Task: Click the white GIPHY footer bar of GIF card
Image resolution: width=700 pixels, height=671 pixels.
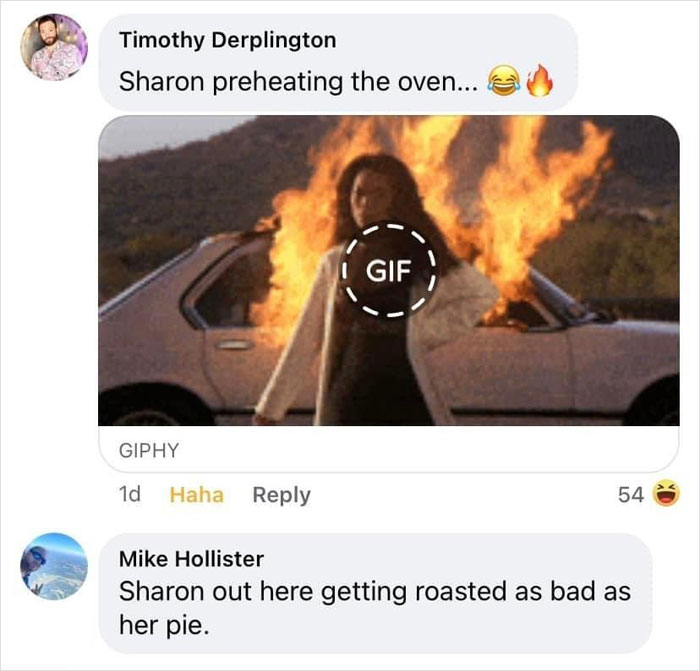Action: point(389,449)
